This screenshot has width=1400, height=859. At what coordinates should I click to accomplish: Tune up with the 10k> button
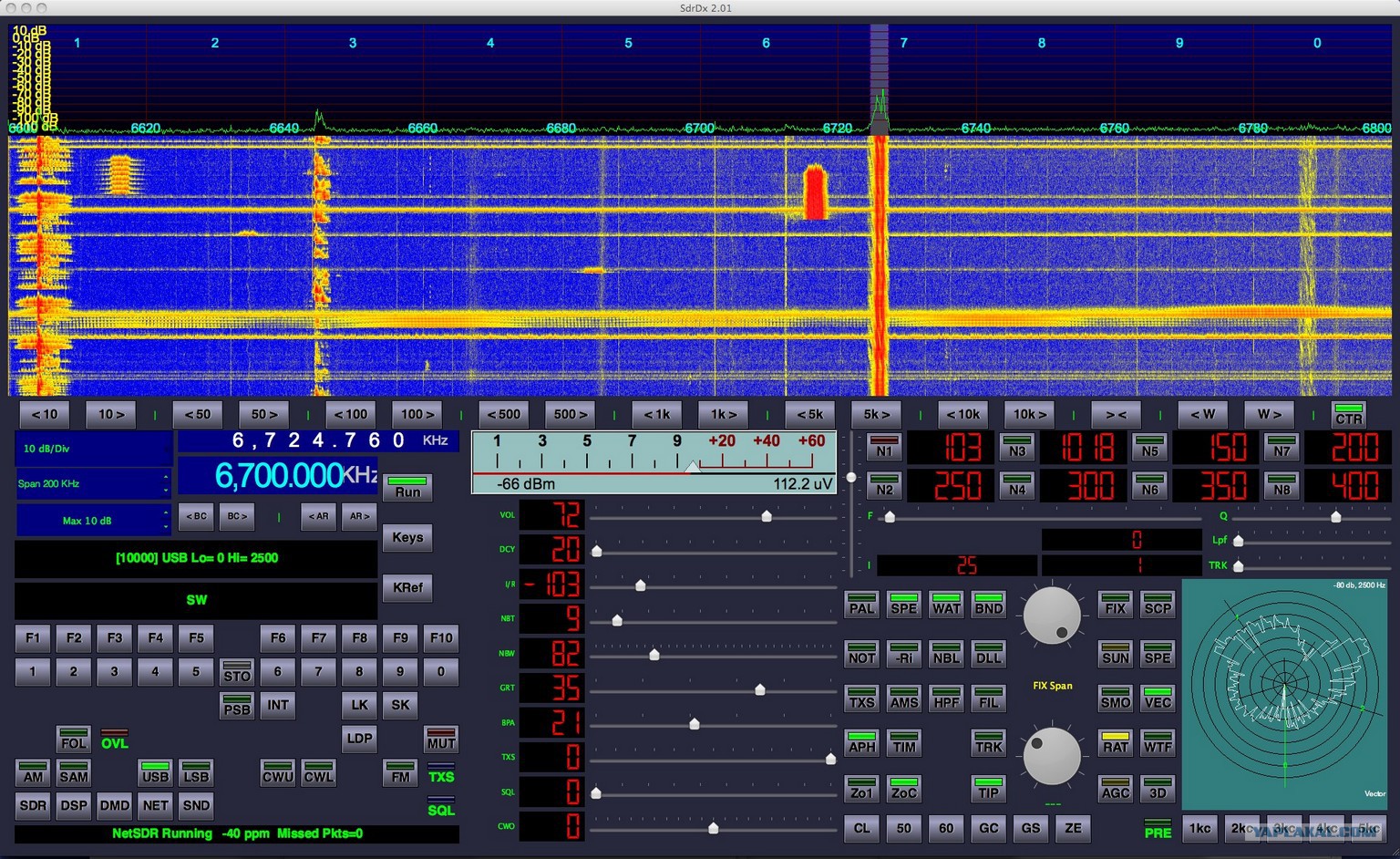tap(1030, 414)
